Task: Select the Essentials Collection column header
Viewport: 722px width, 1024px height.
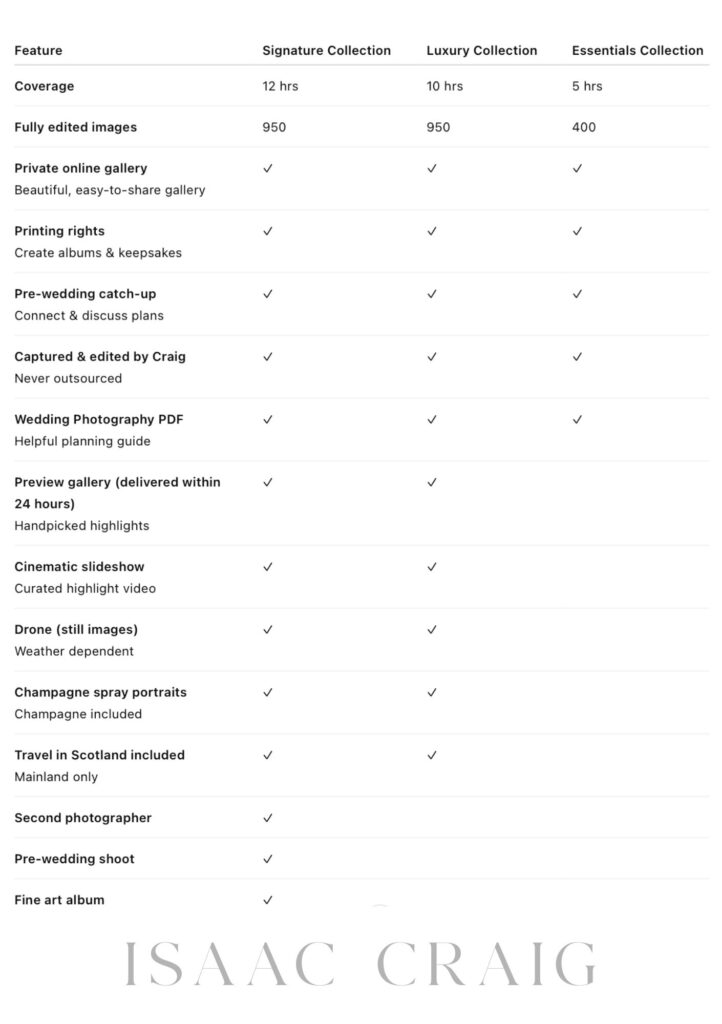Action: click(637, 51)
